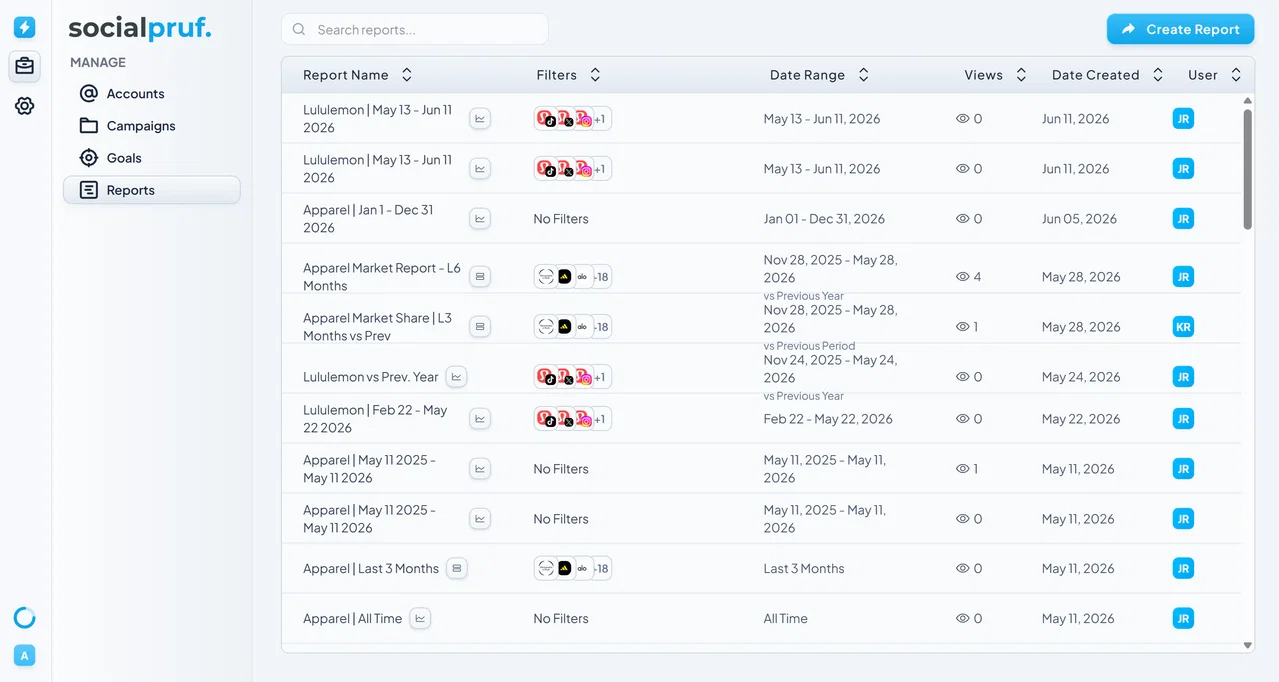The image size is (1279, 682).
Task: Open the 'A' account avatar at bottom left
Action: [25, 655]
